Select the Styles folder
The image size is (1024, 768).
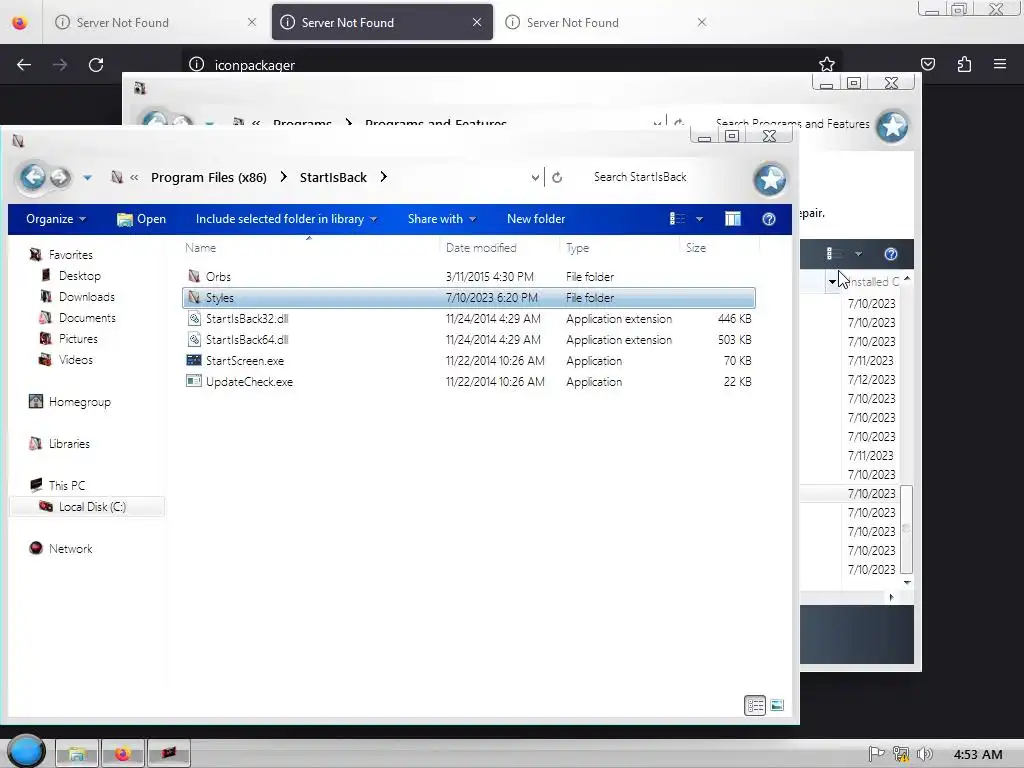[x=469, y=297]
